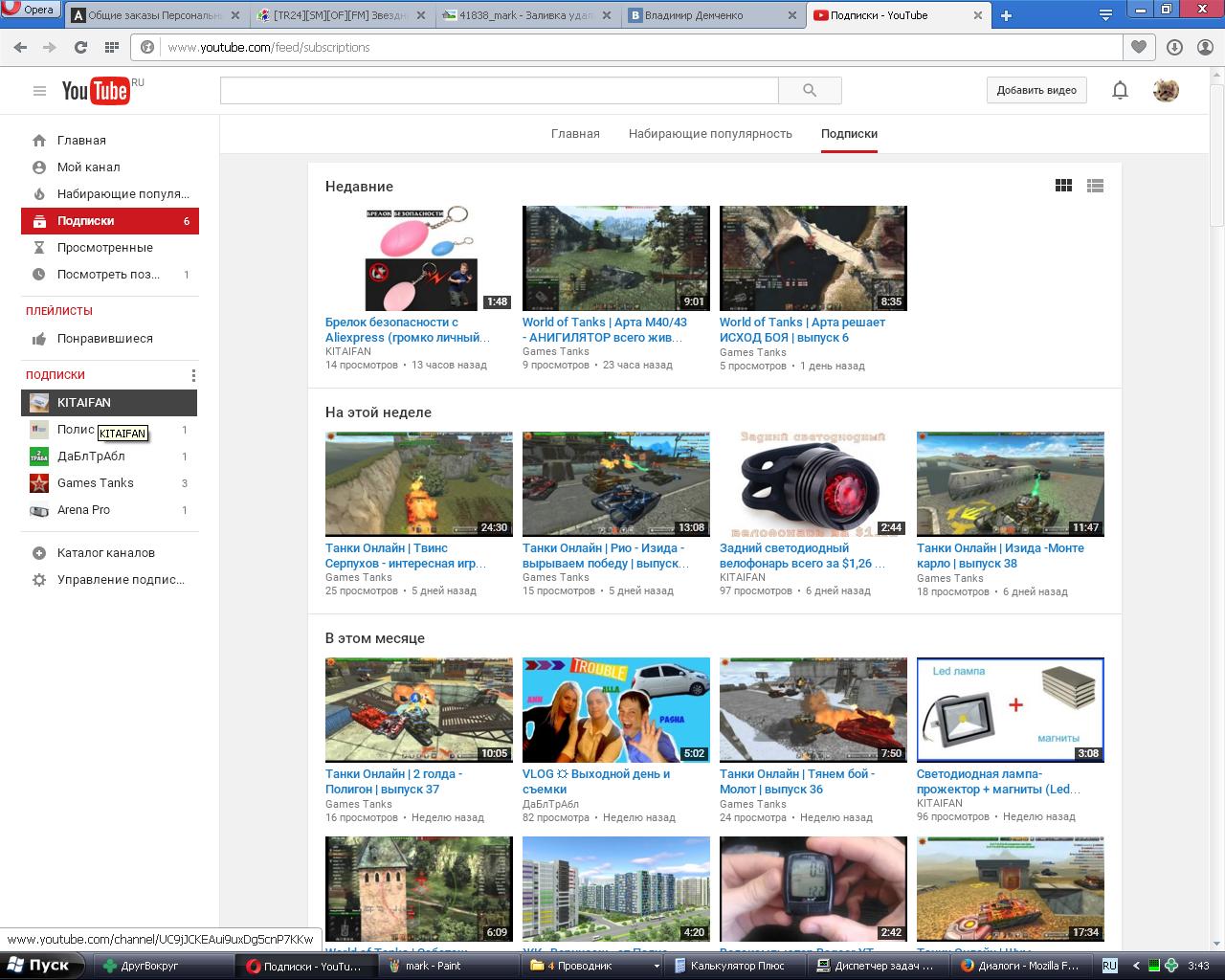The height and width of the screenshot is (980, 1225).
Task: Click the YouTube search input field
Action: pos(500,90)
